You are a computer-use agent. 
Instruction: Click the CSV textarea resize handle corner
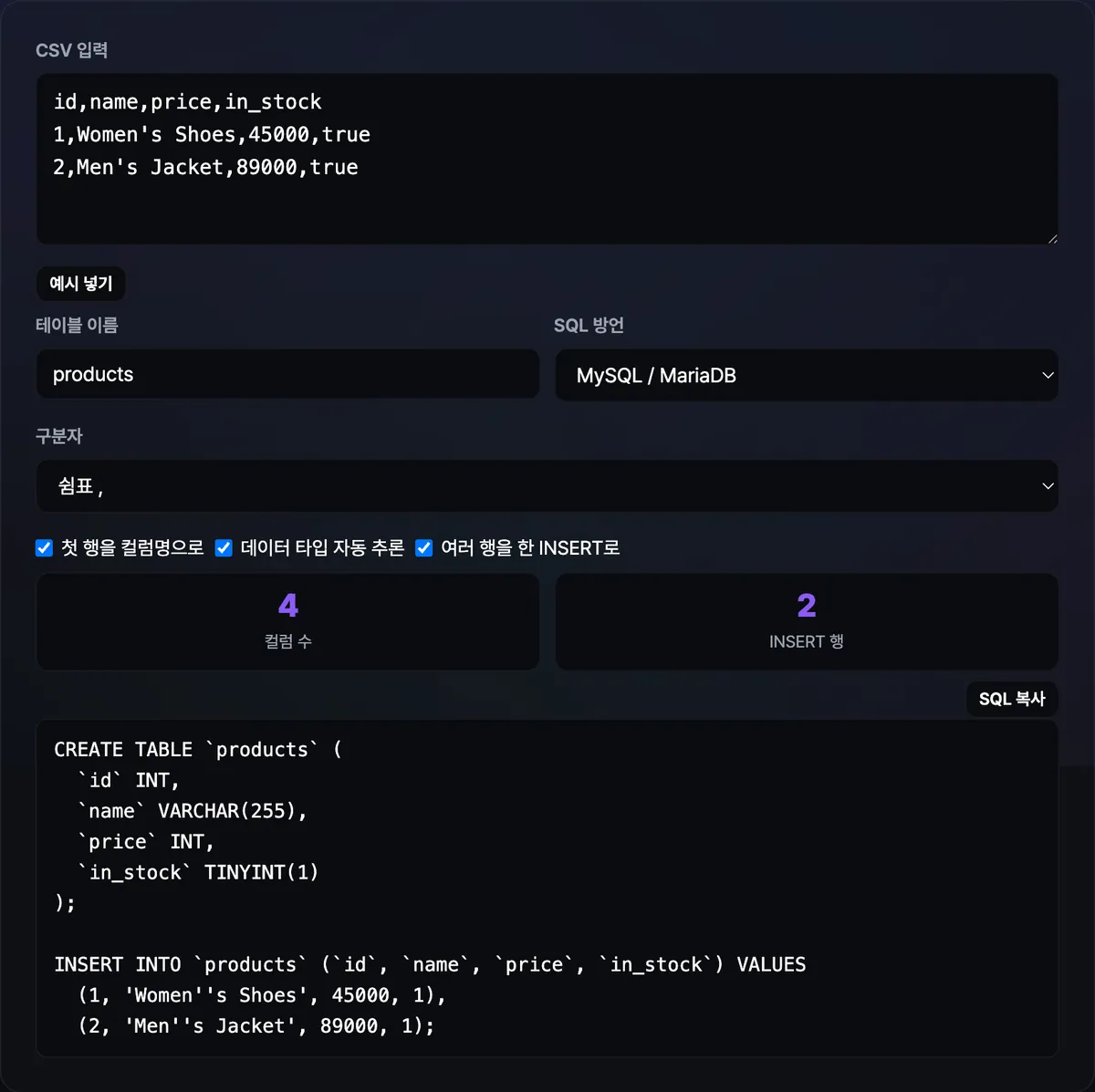click(x=1052, y=238)
